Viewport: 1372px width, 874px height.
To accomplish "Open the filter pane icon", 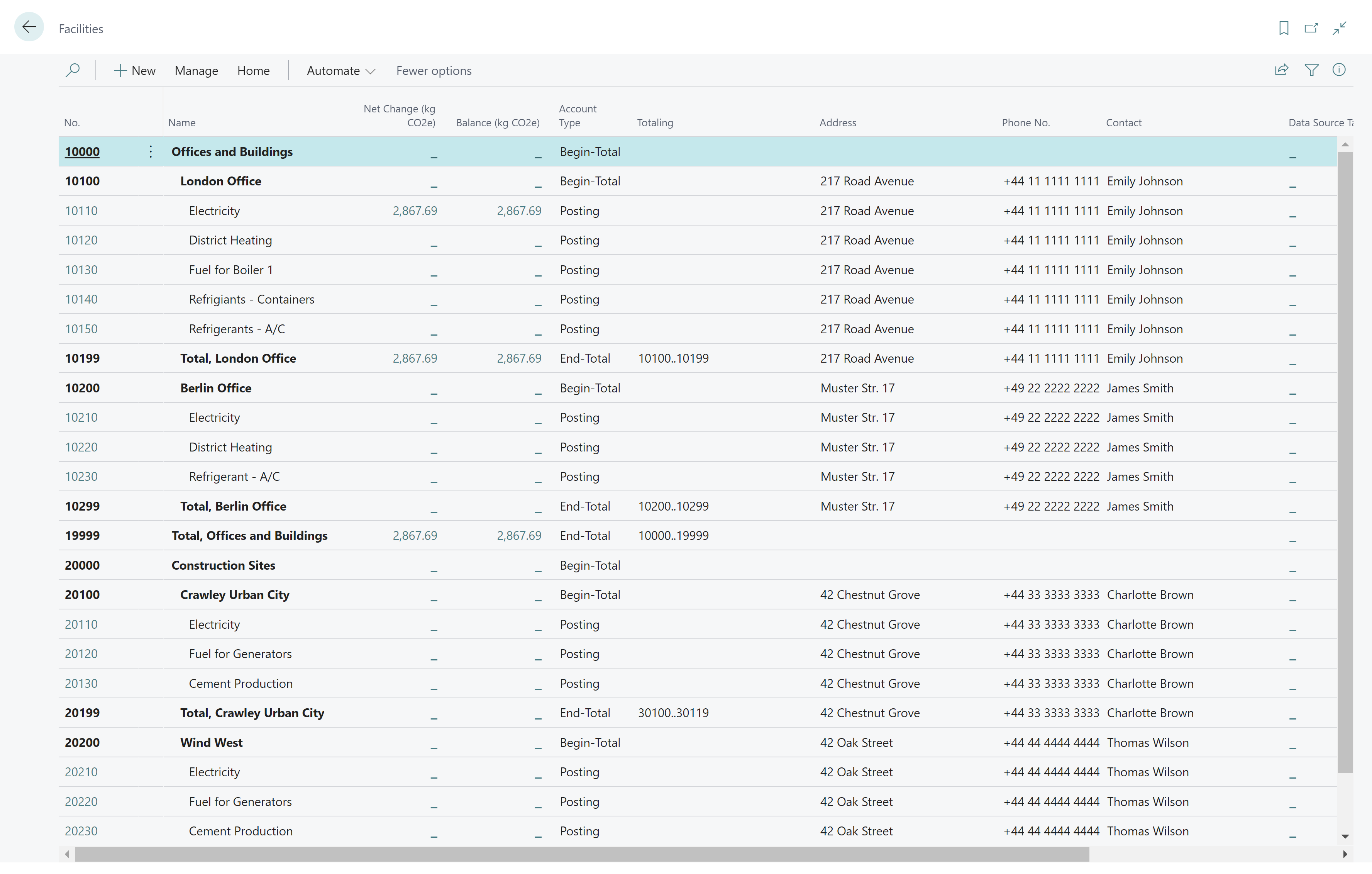I will coord(1311,70).
